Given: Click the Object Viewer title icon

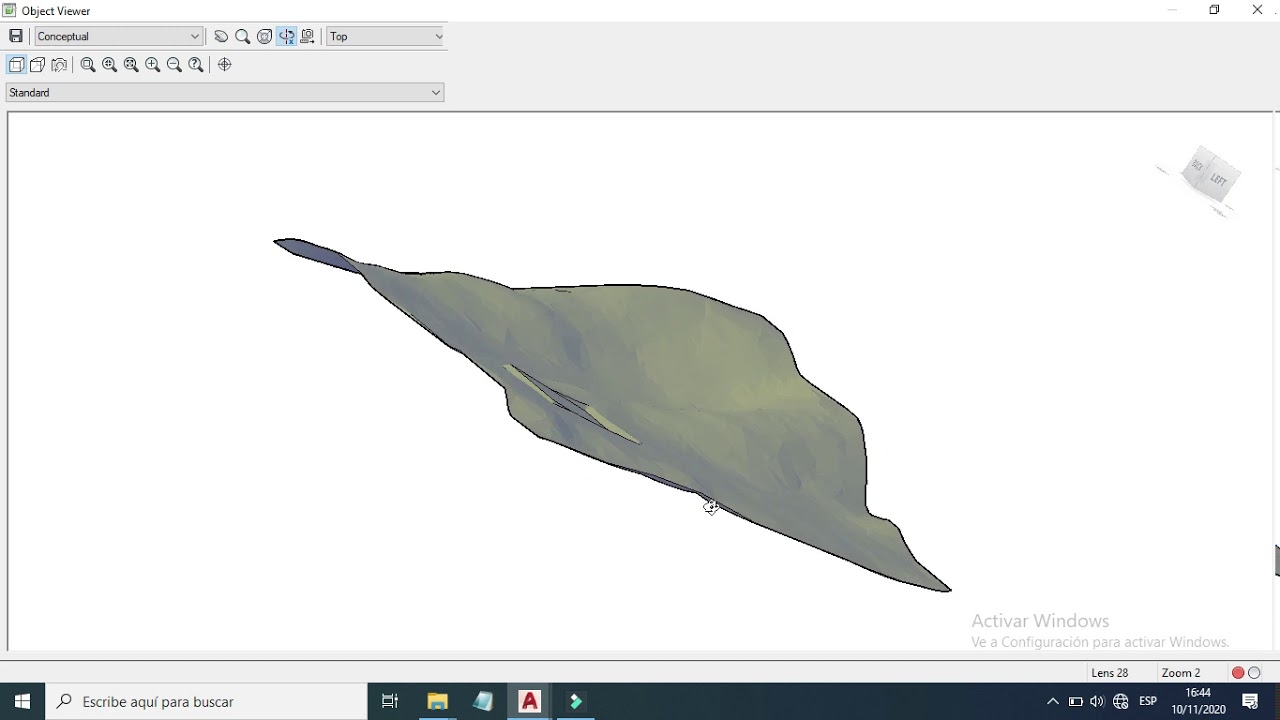Looking at the screenshot, I should (10, 10).
